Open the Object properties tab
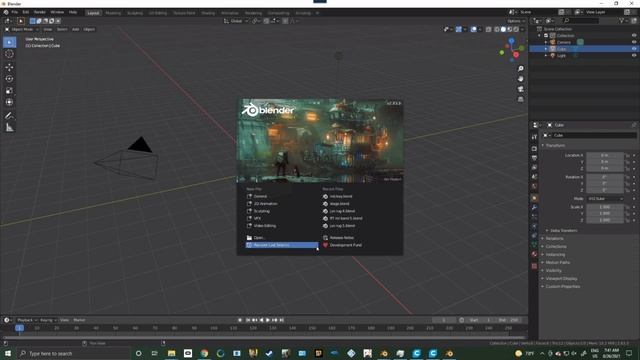640x360 pixels. (534, 198)
